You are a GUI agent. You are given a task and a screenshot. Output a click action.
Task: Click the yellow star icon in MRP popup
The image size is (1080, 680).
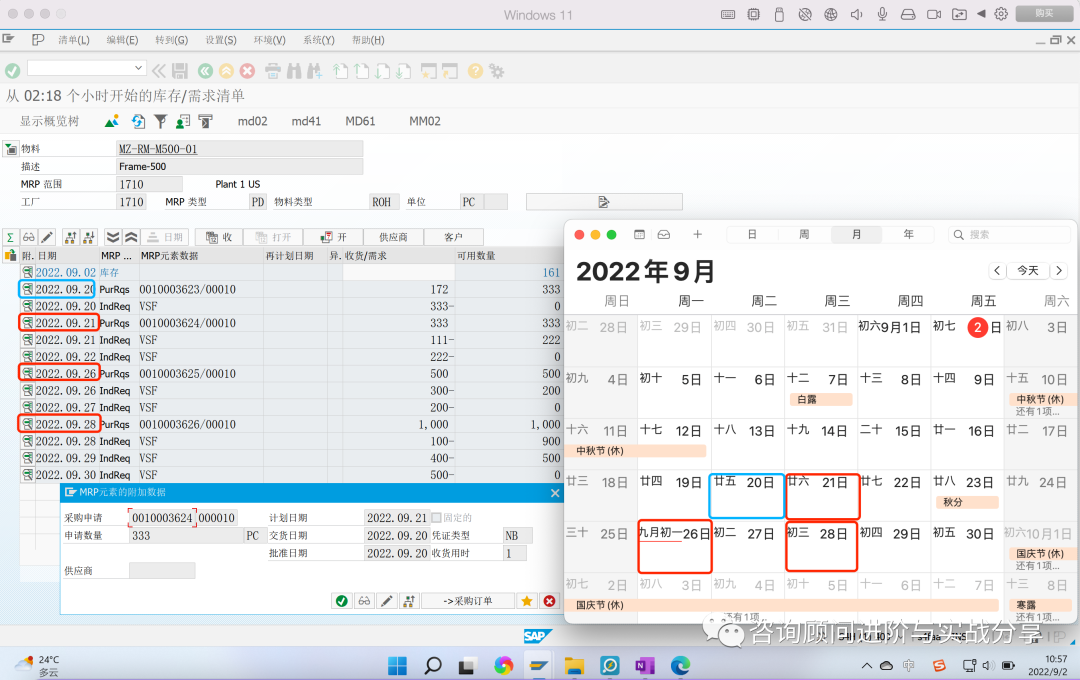pos(527,601)
